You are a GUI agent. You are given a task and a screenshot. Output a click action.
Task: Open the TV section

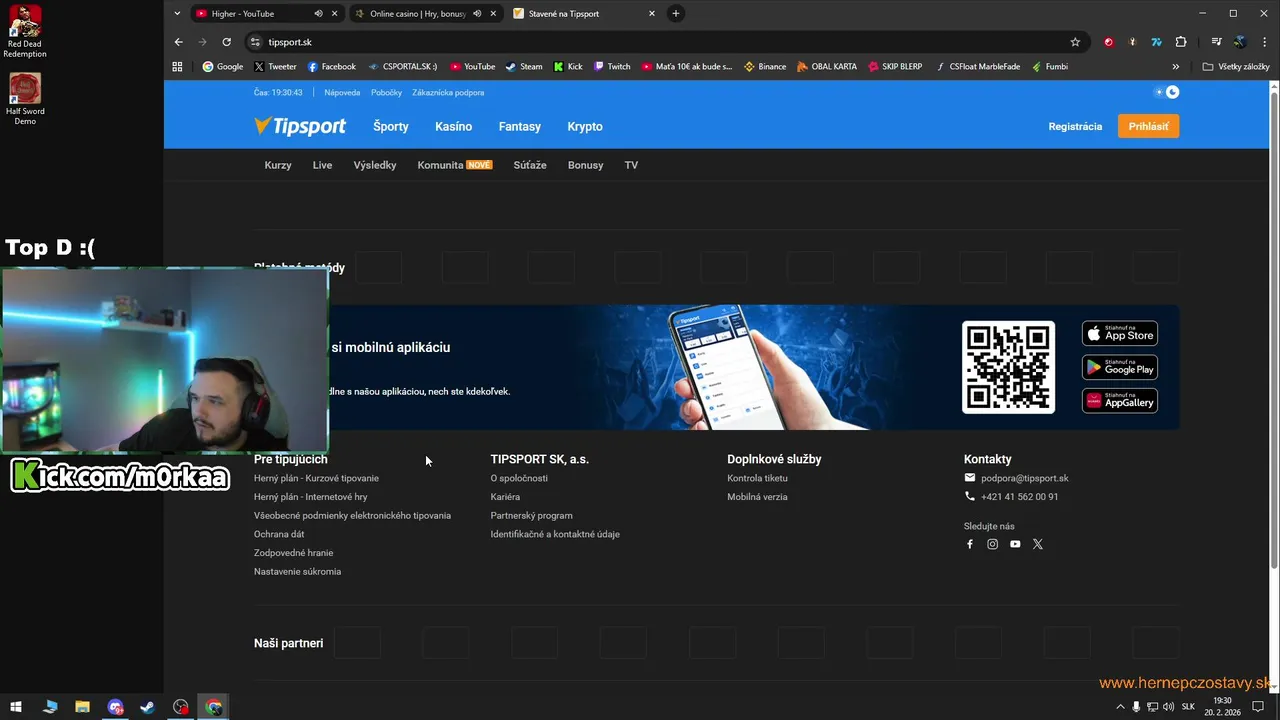[631, 165]
